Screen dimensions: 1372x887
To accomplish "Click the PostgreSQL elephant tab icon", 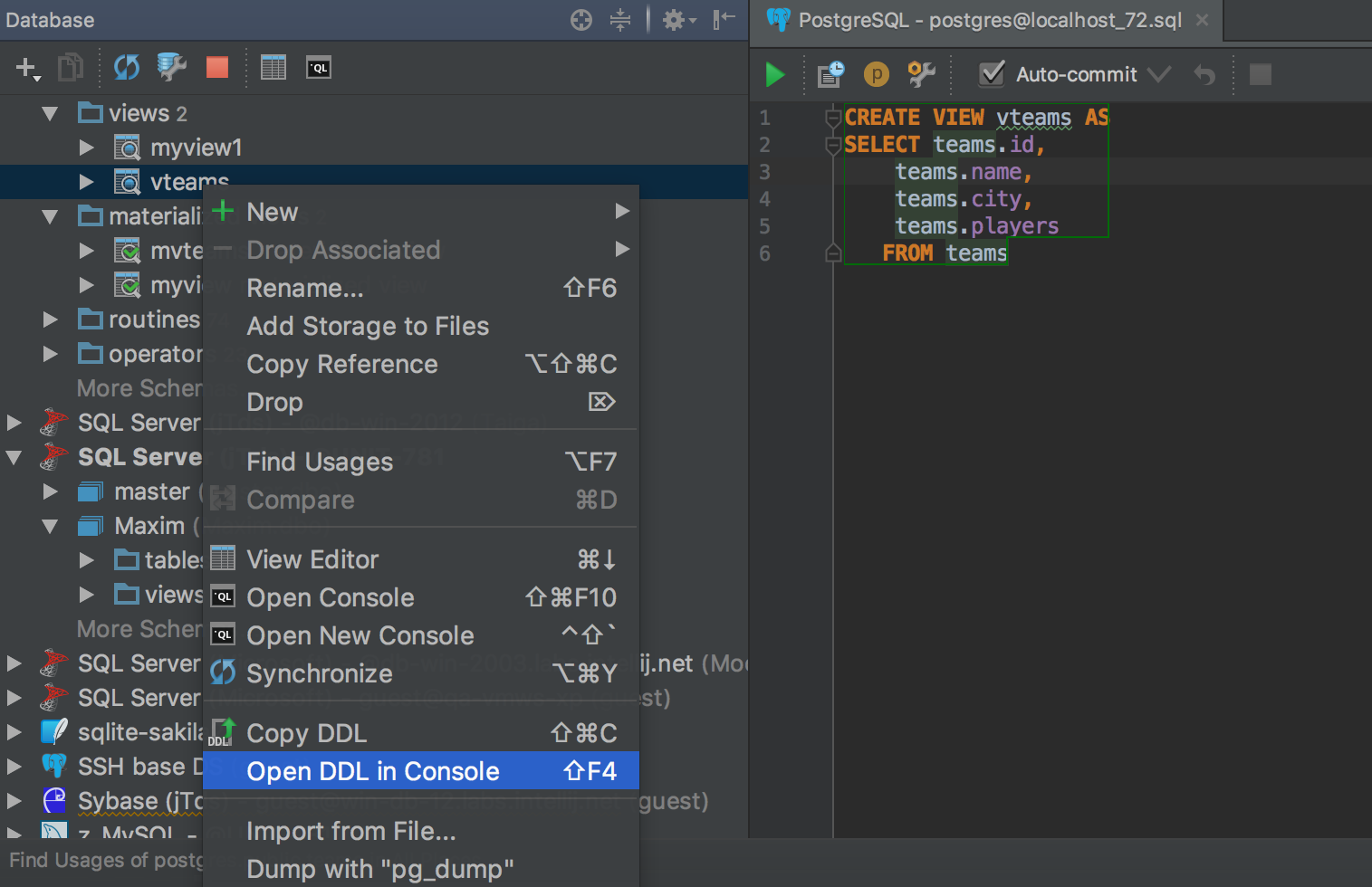I will (779, 20).
